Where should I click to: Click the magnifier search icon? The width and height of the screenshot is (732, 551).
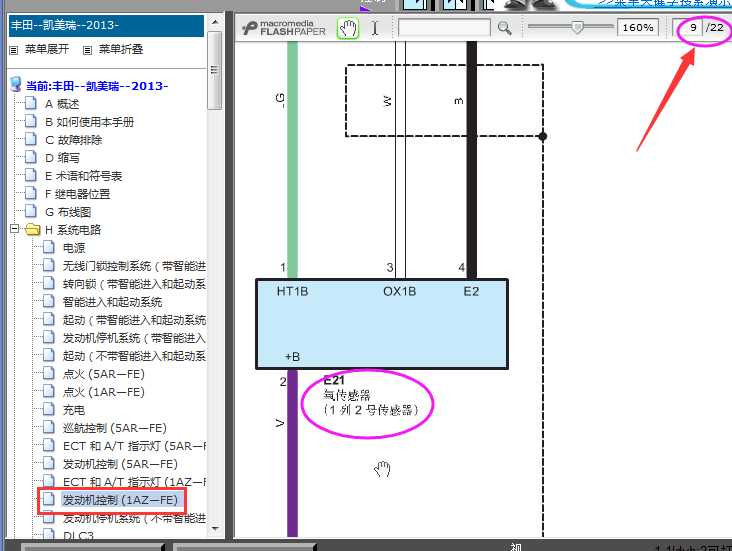[504, 28]
